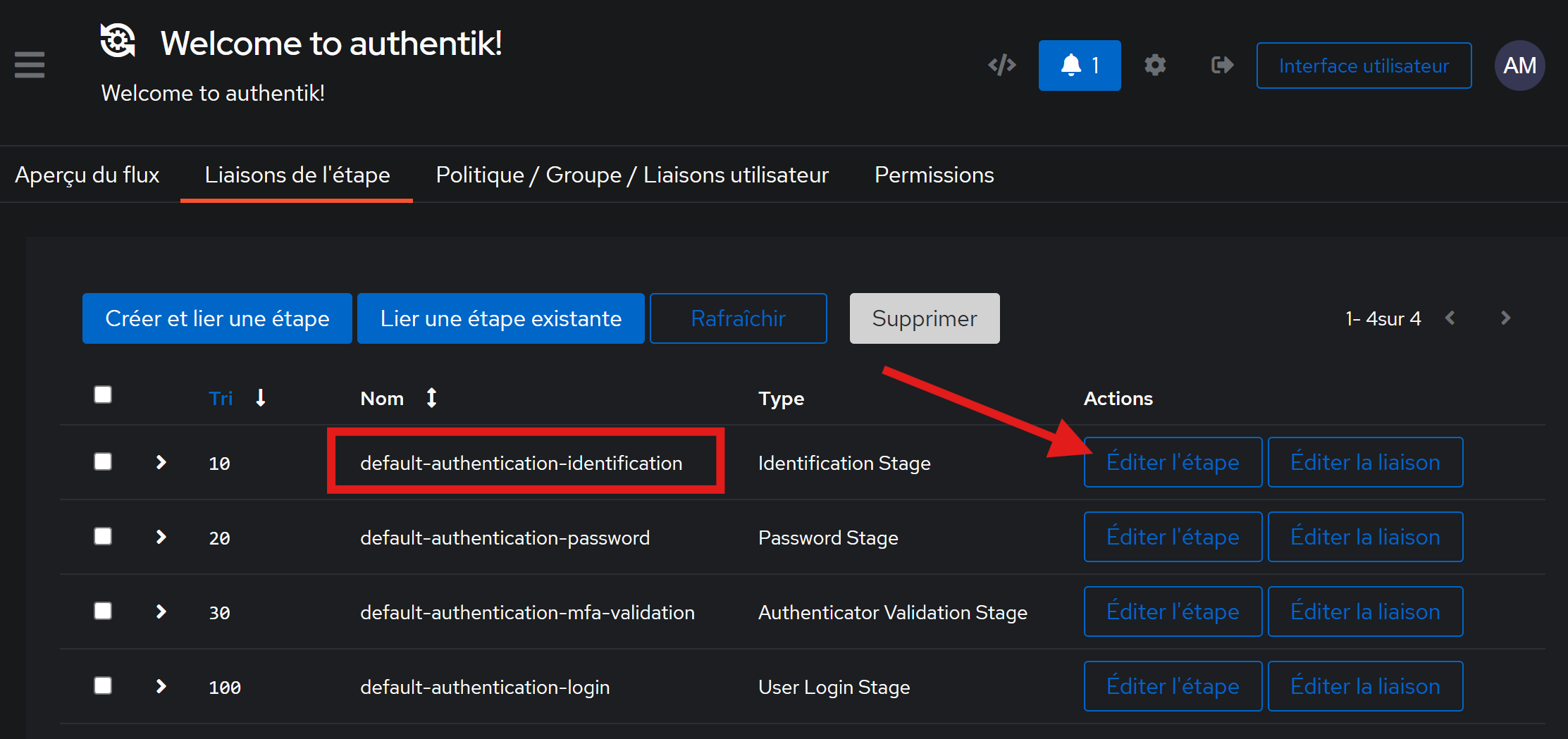Sort by Tri column arrow
1568x739 pixels.
pyautogui.click(x=261, y=398)
